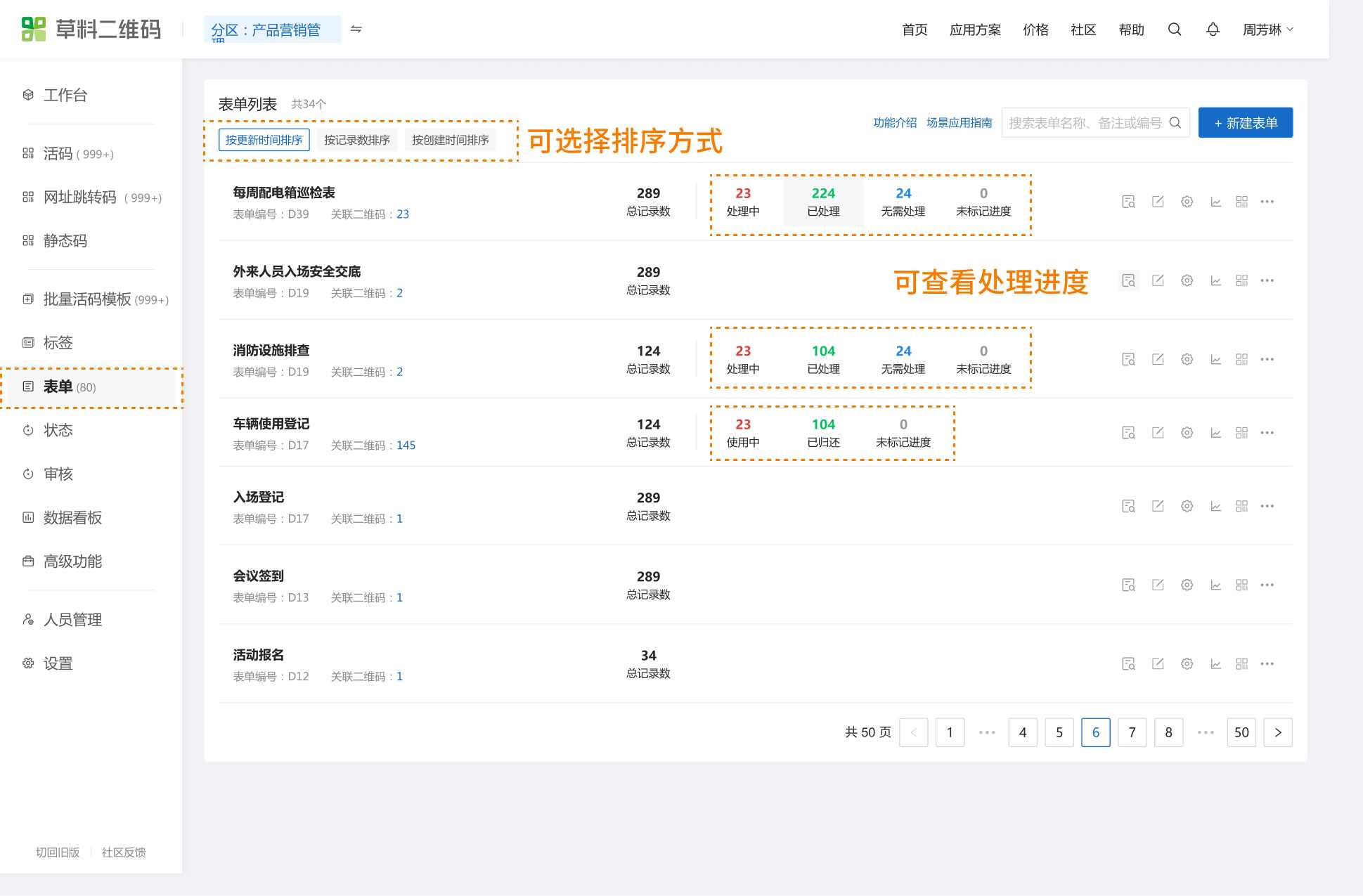This screenshot has width=1363, height=896.
Task: Open chart statistics for 外来人员入场安全交底
Action: point(1215,280)
